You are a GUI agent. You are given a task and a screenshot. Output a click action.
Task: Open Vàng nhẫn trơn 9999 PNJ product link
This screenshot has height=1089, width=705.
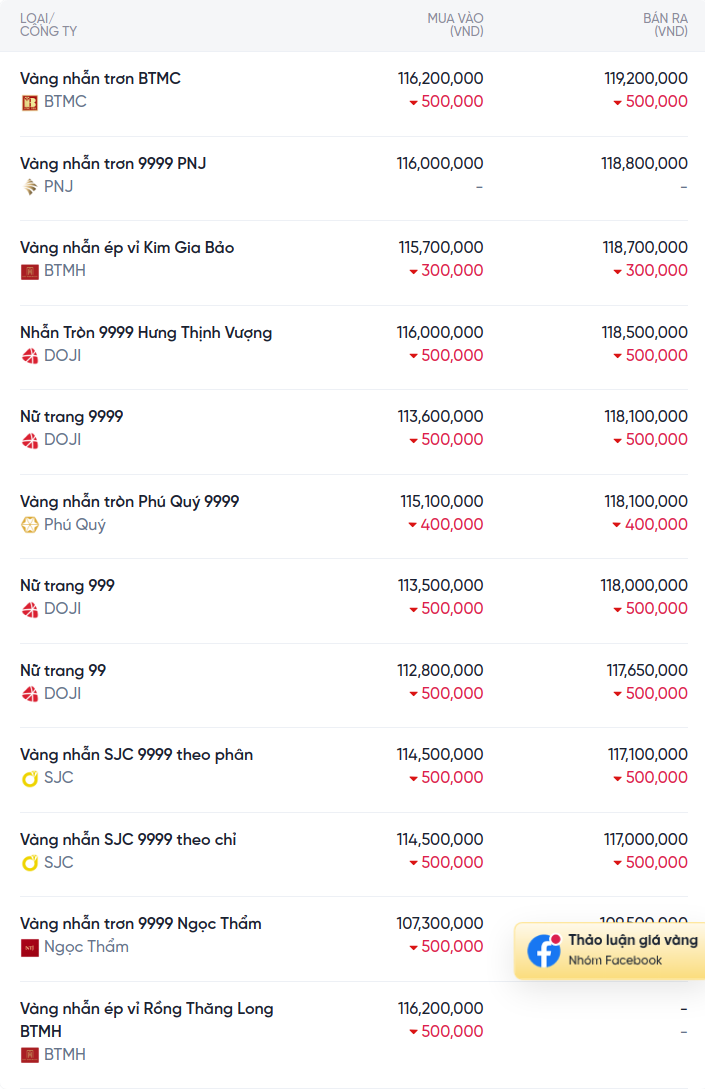tap(113, 163)
